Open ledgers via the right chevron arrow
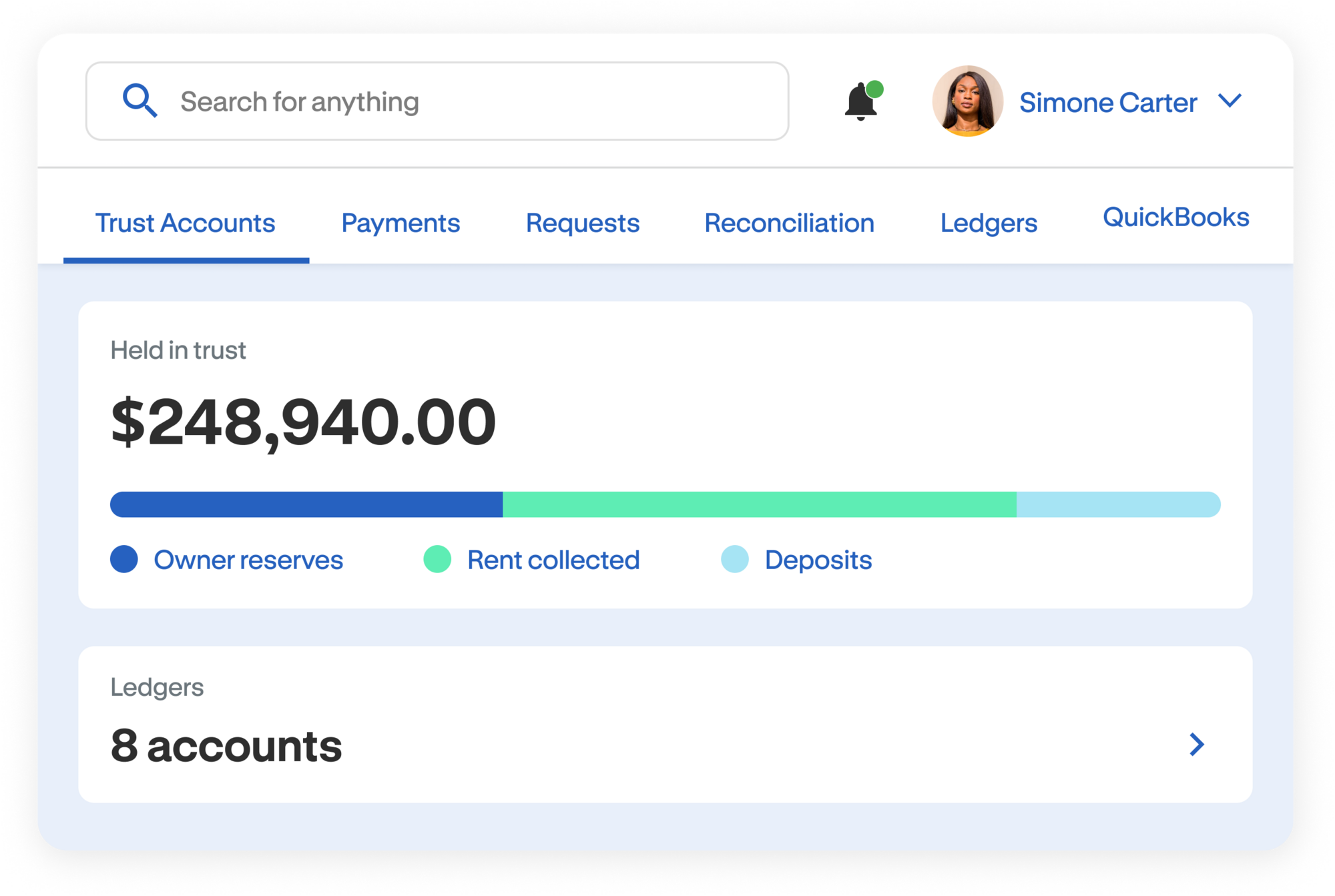This screenshot has height=896, width=1335. tap(1197, 744)
